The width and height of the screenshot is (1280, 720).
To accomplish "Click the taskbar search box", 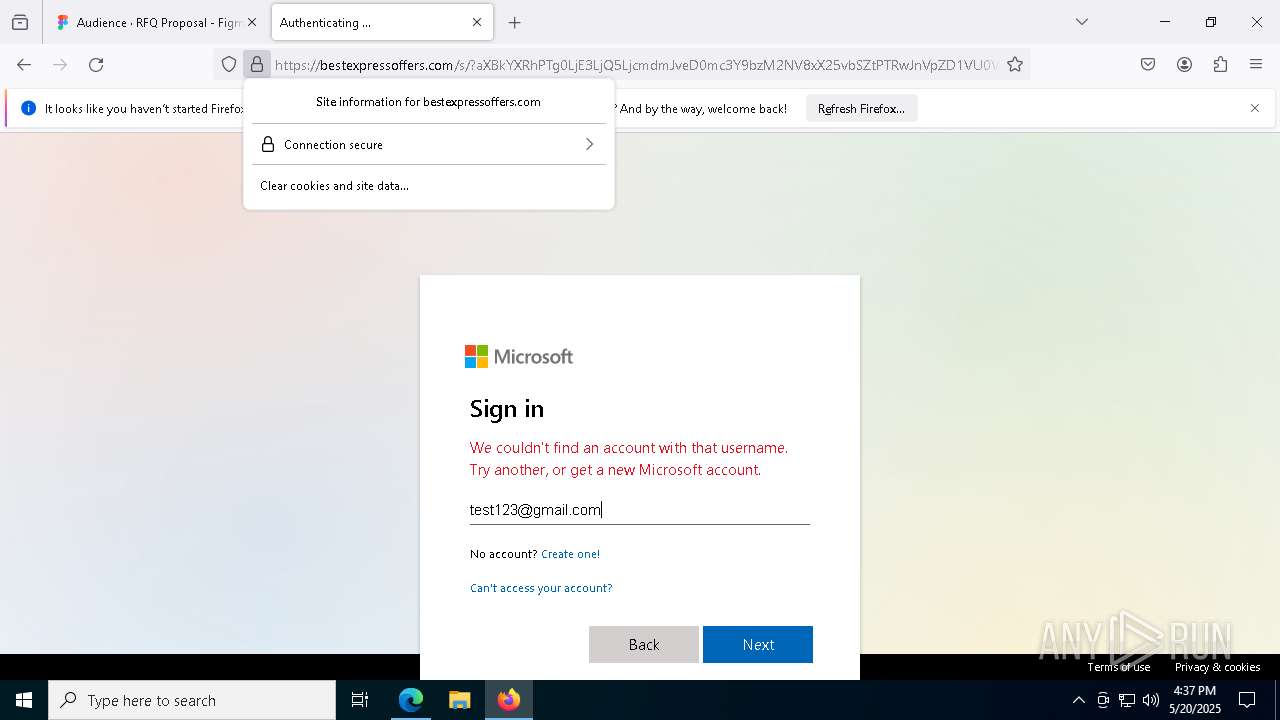I will tap(192, 701).
